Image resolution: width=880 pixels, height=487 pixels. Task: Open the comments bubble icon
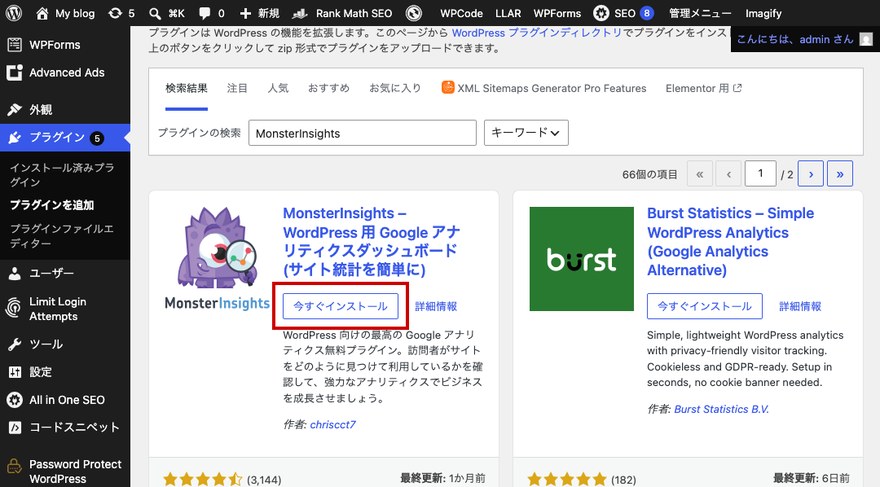205,13
